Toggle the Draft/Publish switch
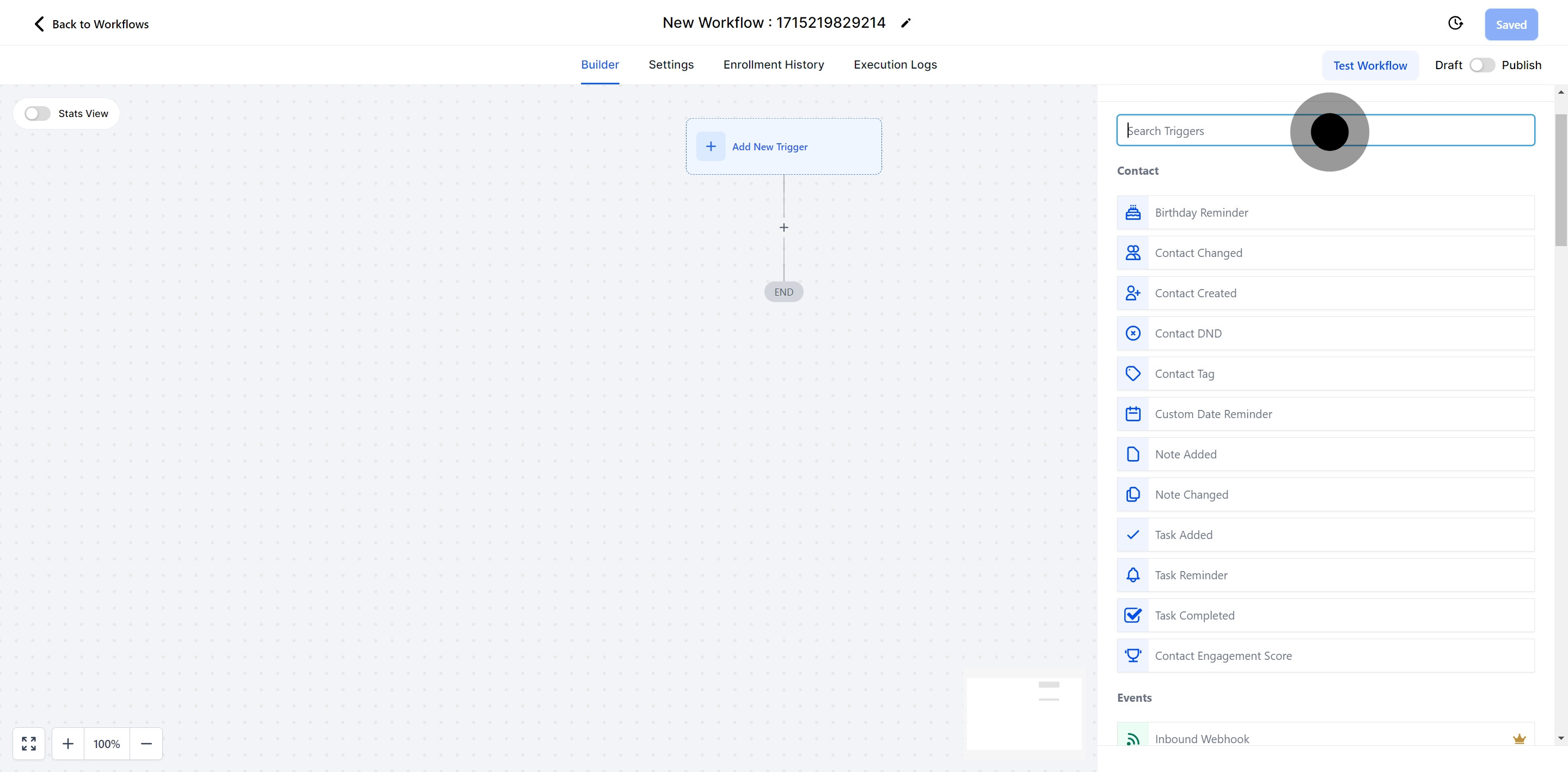Image resolution: width=1568 pixels, height=772 pixels. [1481, 65]
